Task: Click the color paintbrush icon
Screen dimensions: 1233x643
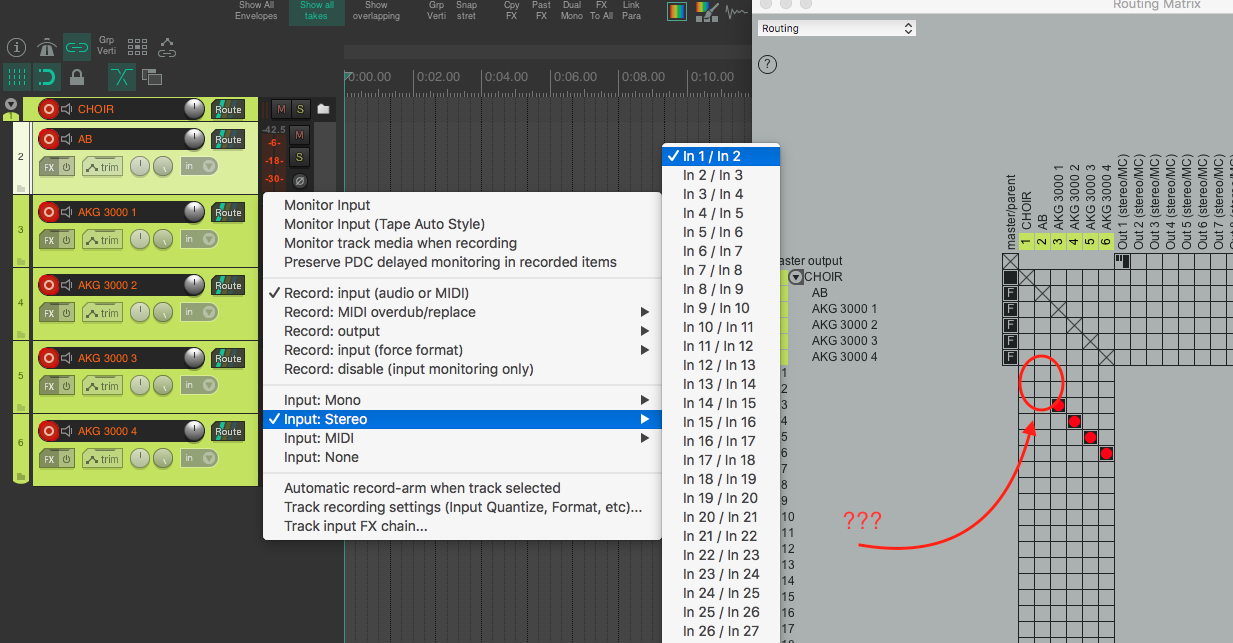Action: click(706, 12)
